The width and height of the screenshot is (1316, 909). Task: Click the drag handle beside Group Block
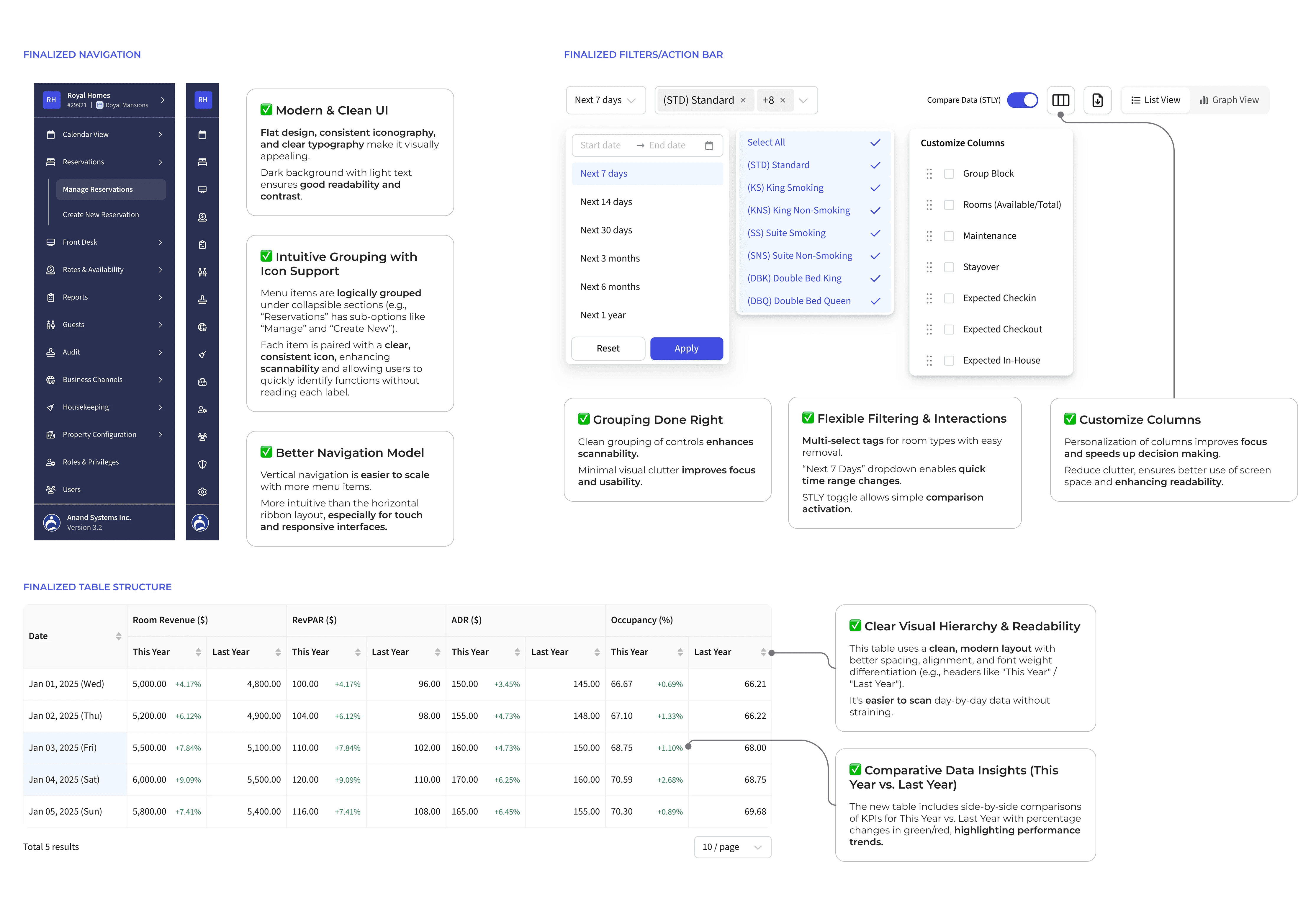tap(929, 174)
